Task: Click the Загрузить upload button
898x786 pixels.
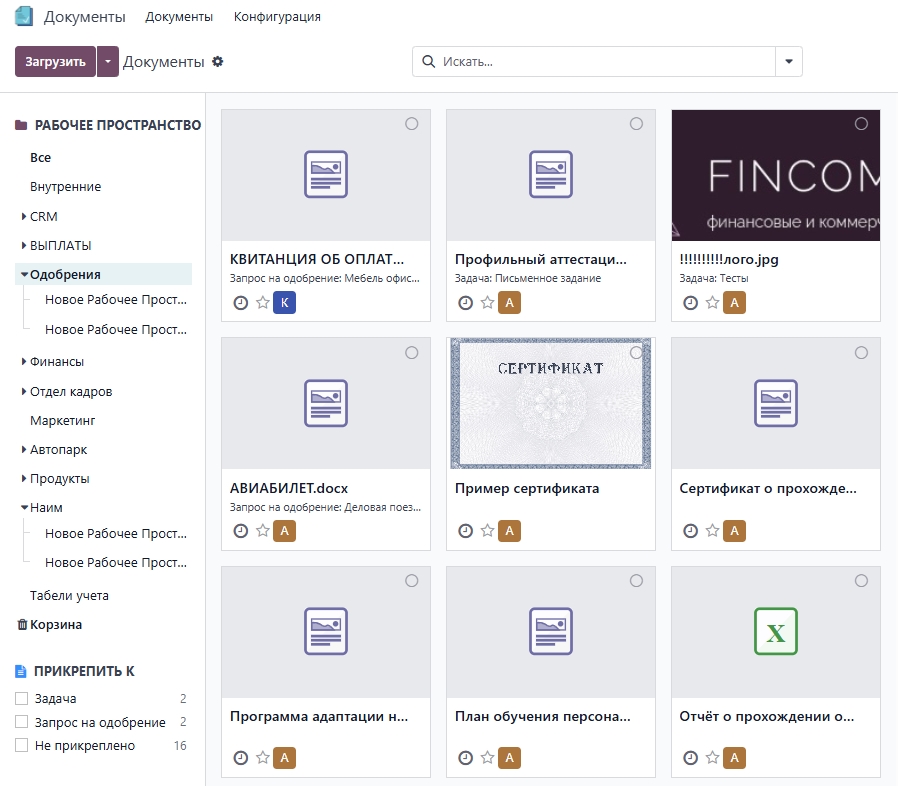Action: 56,62
